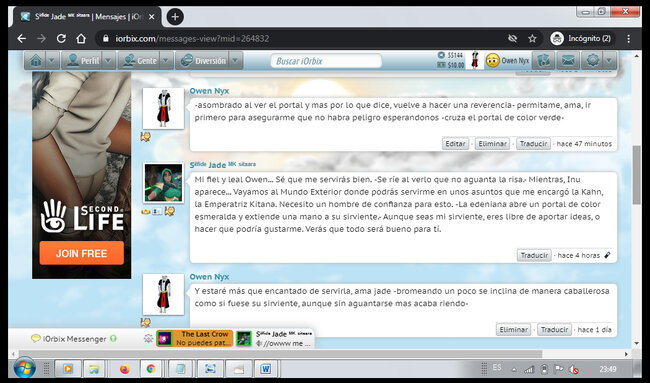This screenshot has width=650, height=383.
Task: Click the New Tab plus button
Action: coord(175,17)
